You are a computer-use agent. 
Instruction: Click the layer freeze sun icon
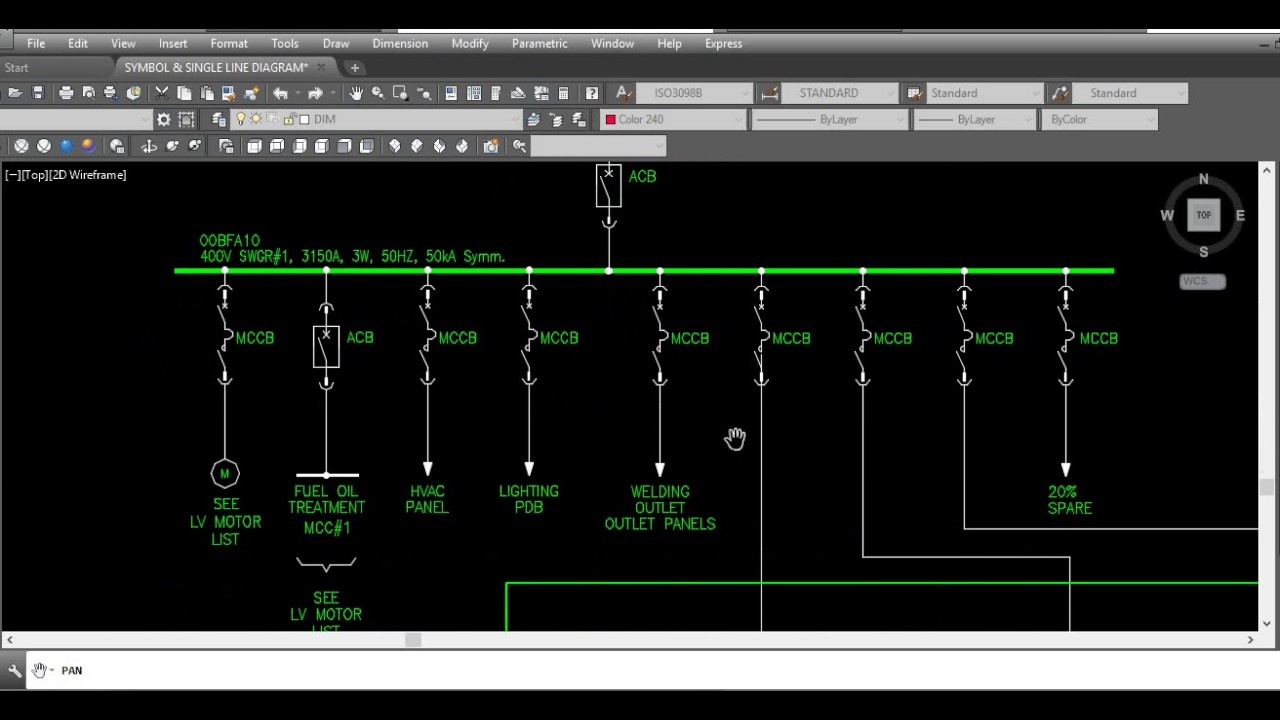point(257,119)
